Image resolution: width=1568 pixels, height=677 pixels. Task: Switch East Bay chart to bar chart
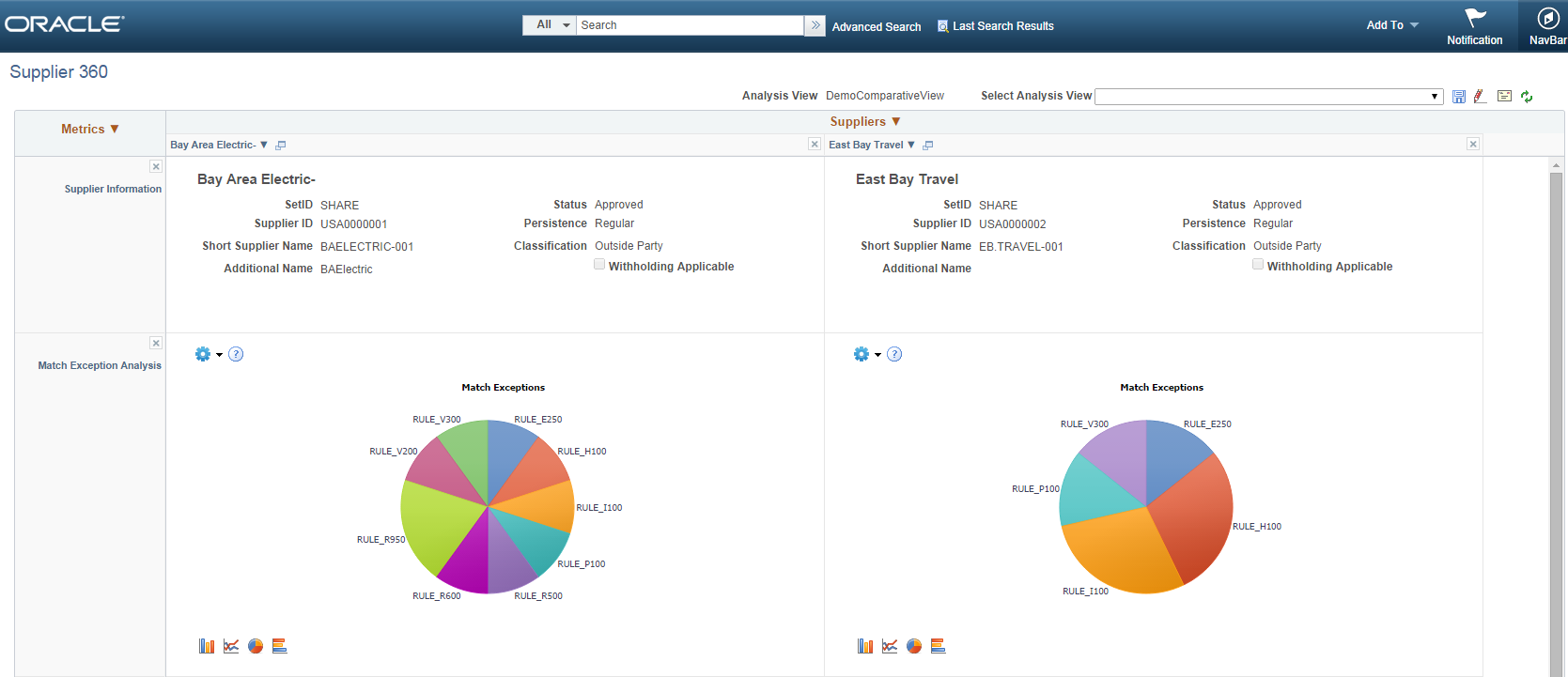[x=865, y=646]
